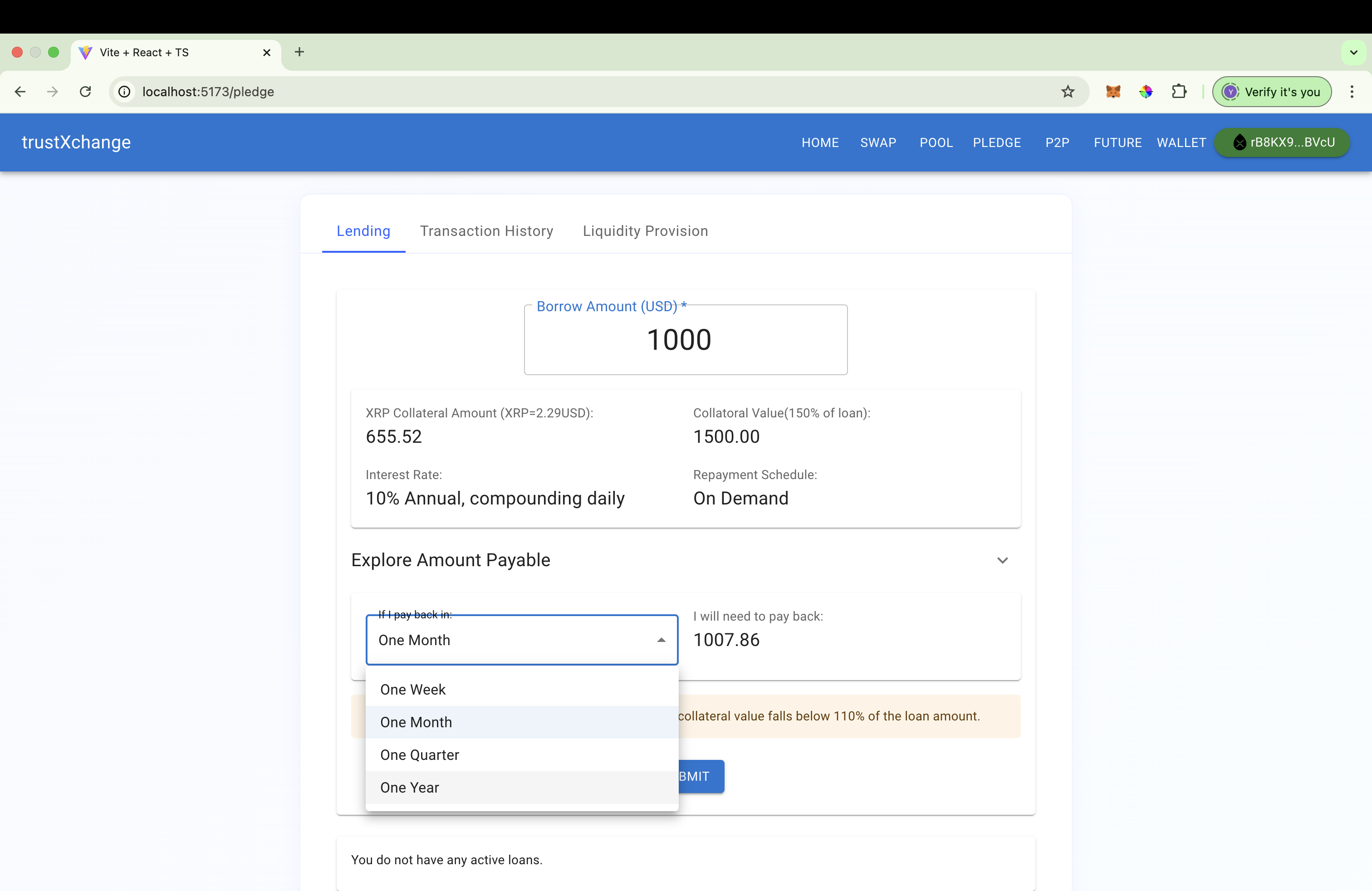Open the Liquidity Provision tab
This screenshot has width=1372, height=891.
click(x=645, y=231)
